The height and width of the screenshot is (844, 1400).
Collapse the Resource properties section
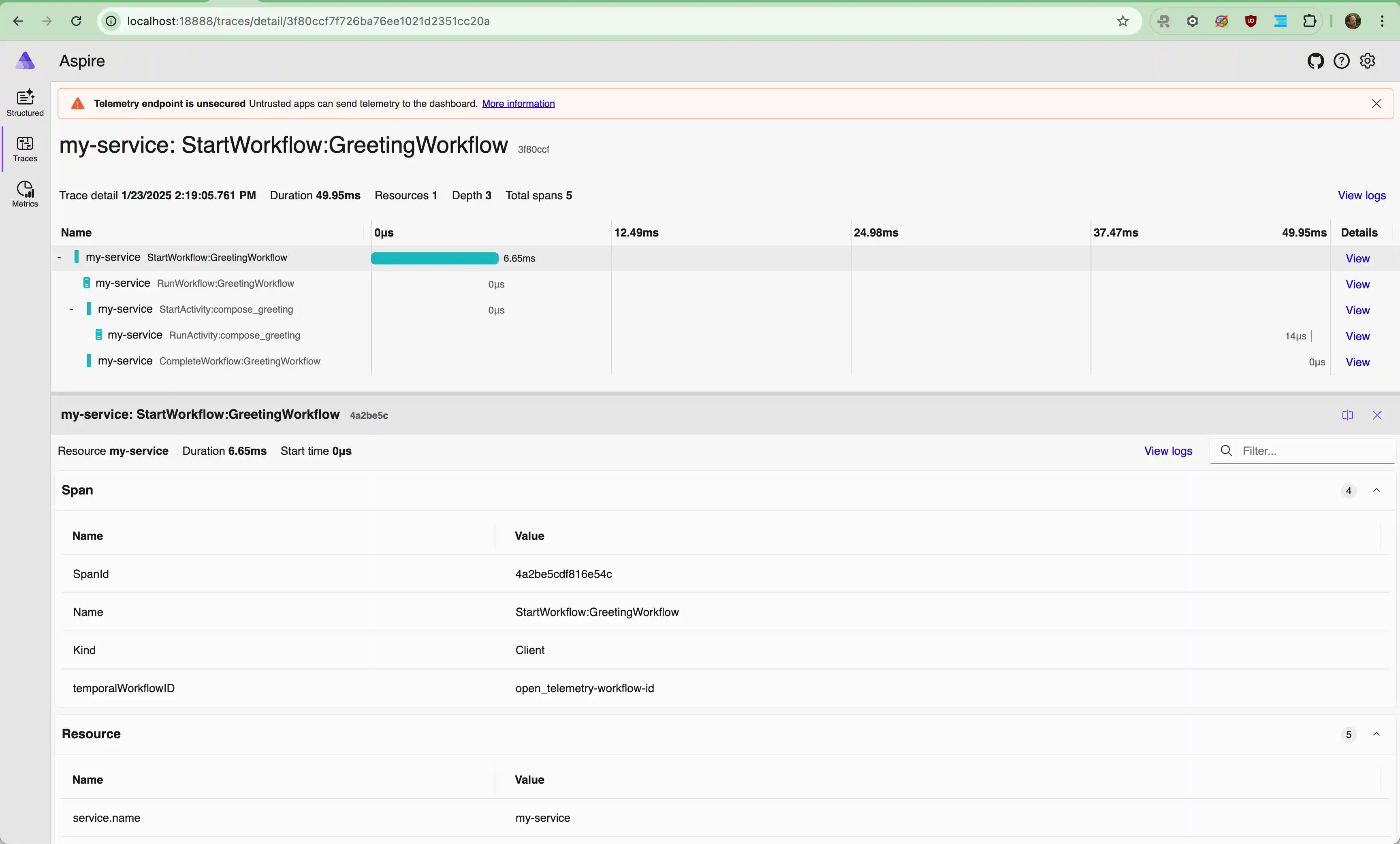click(x=1376, y=734)
